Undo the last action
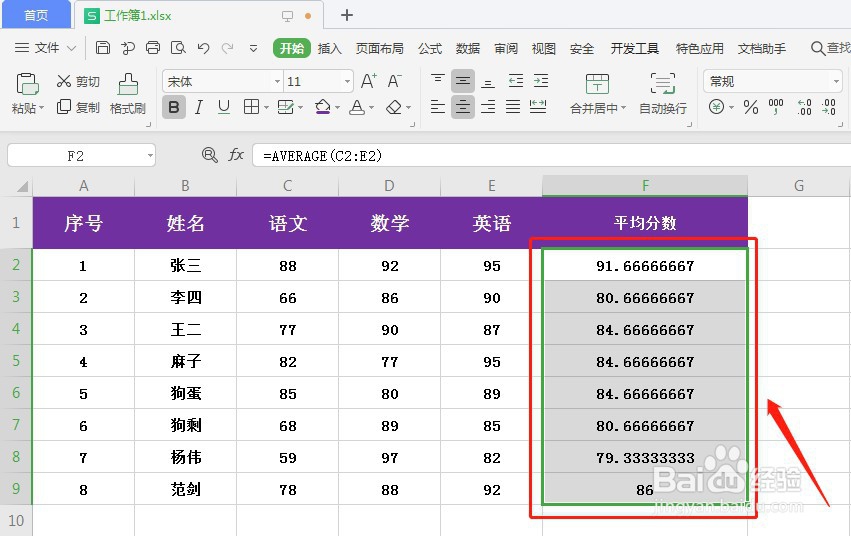 point(204,48)
